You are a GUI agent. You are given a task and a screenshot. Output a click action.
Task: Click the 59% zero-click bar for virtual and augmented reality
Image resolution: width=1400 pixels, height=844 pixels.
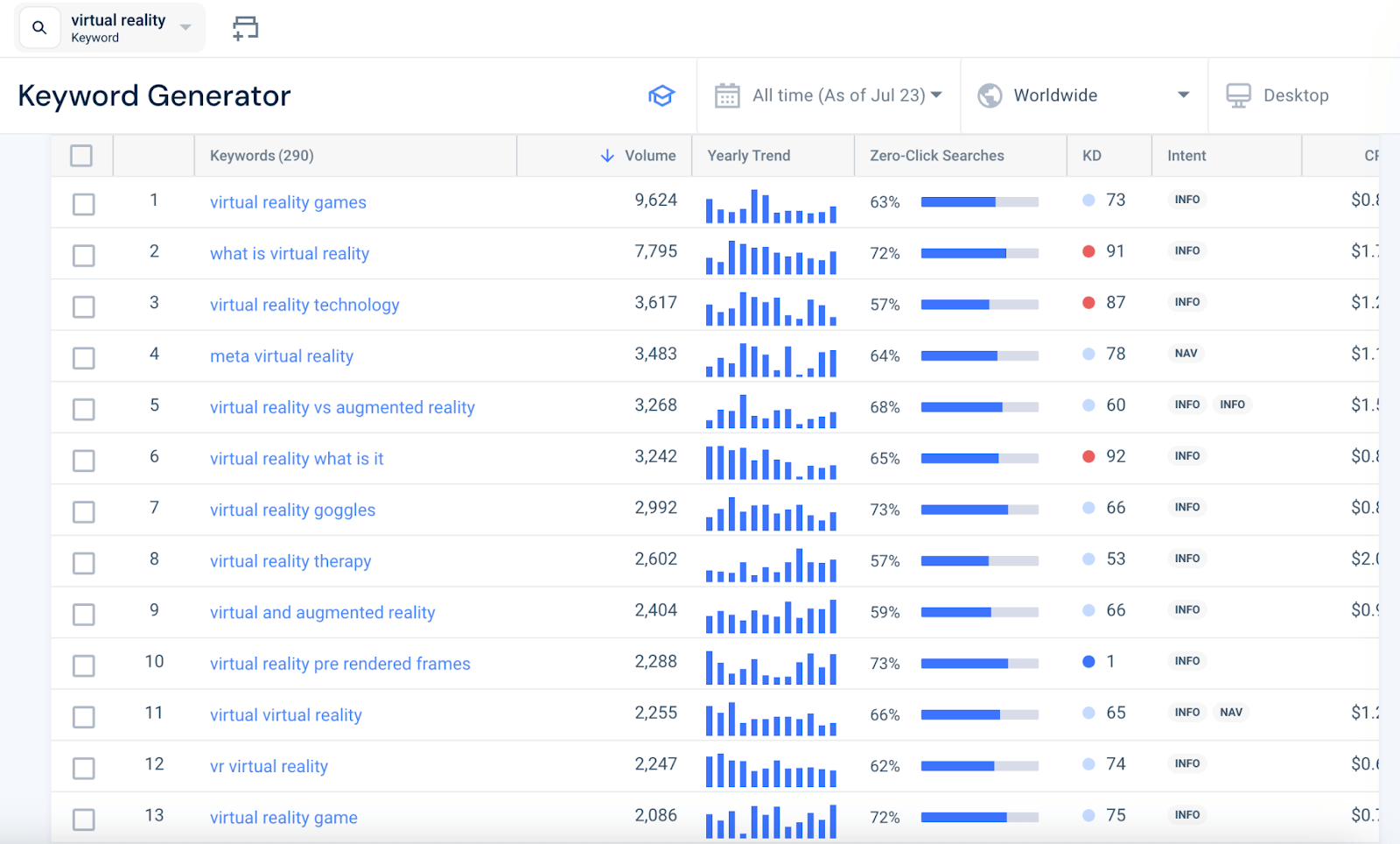tap(980, 612)
